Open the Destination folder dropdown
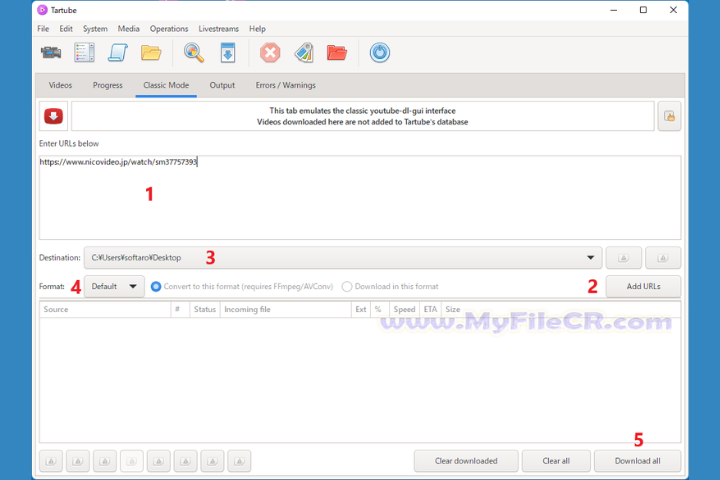The image size is (720, 480). click(343, 258)
